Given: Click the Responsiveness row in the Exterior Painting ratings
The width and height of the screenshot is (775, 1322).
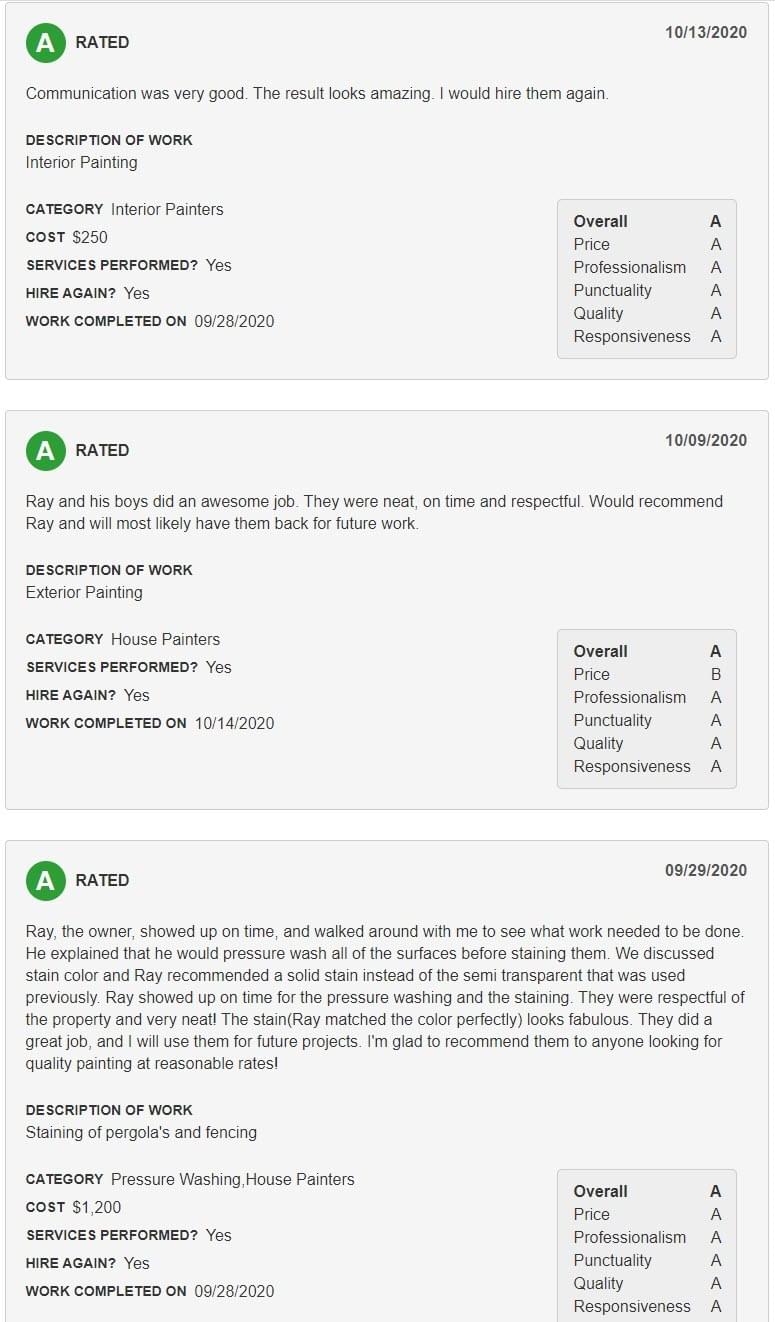Looking at the screenshot, I should tap(646, 766).
